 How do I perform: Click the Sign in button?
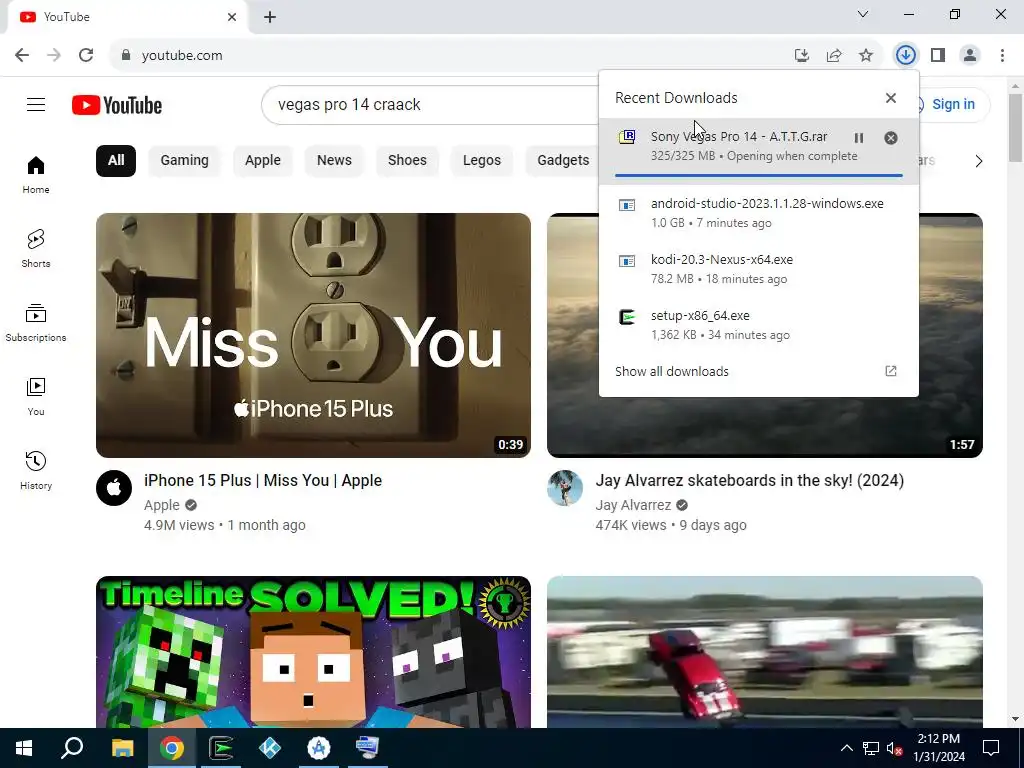tap(953, 104)
